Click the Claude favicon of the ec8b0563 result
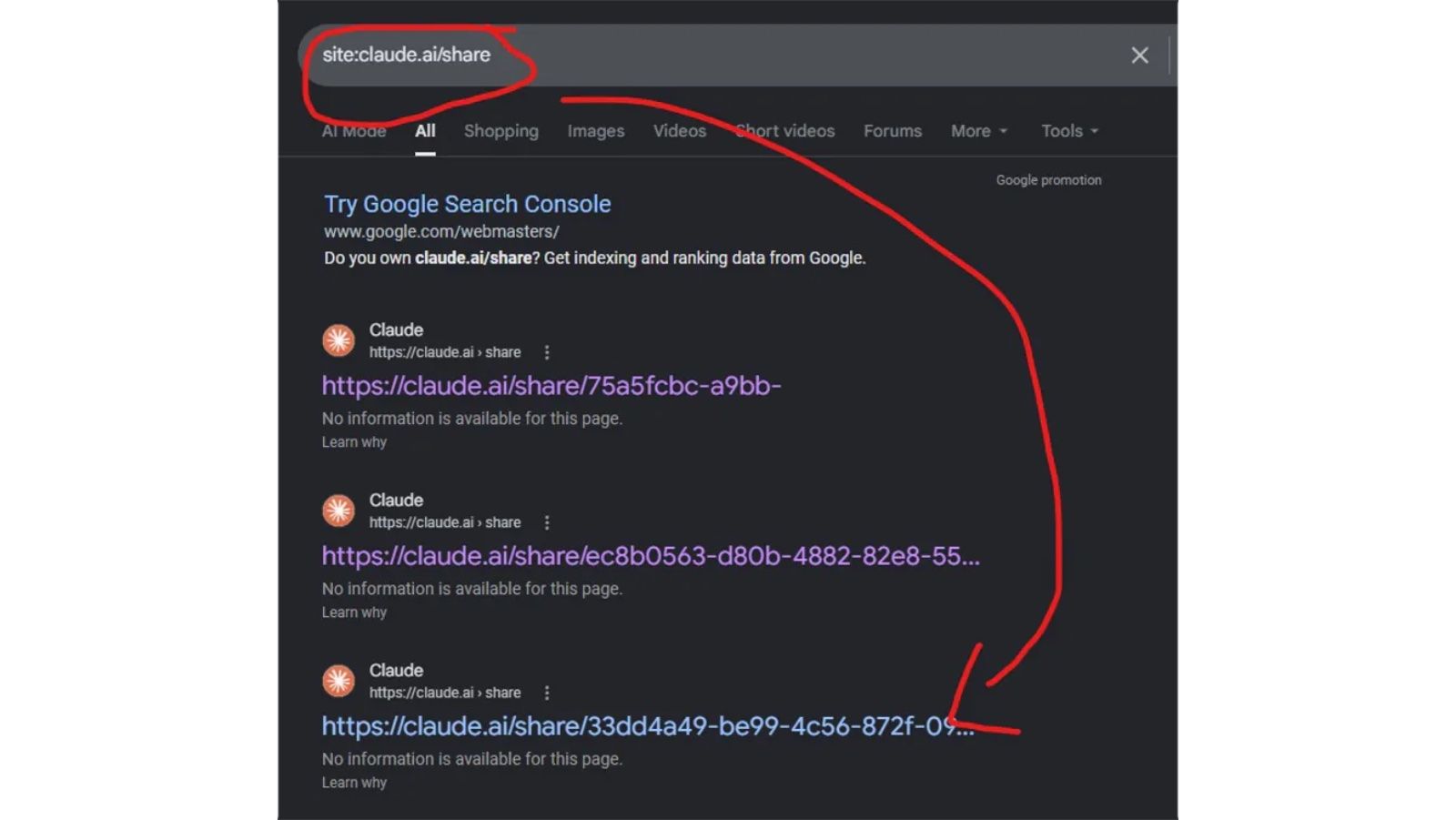This screenshot has height=820, width=1456. tap(339, 511)
